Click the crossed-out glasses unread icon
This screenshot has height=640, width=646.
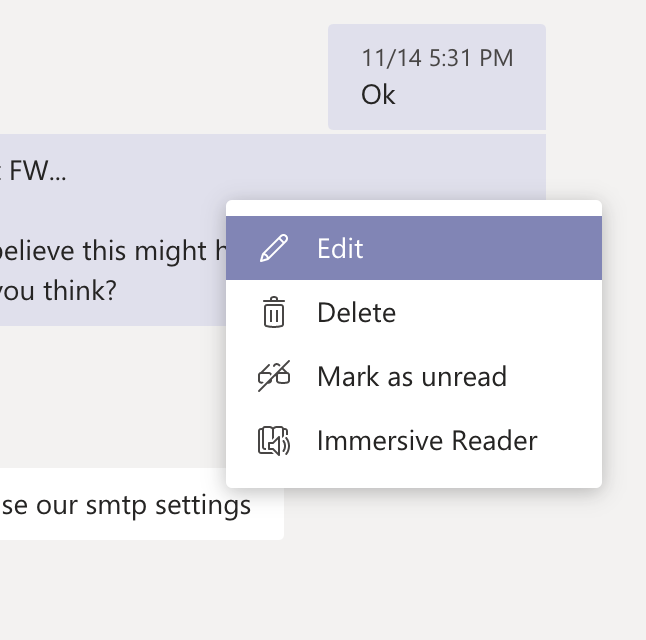[x=273, y=377]
